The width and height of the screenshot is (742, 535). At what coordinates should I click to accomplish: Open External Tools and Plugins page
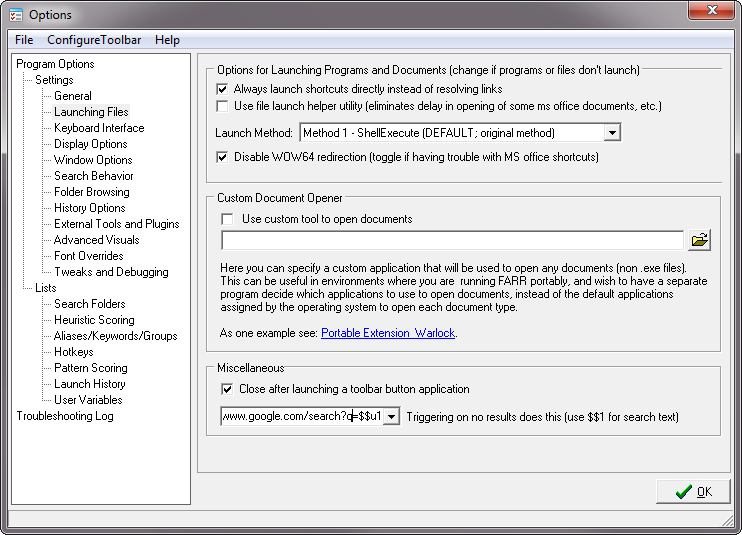[116, 224]
